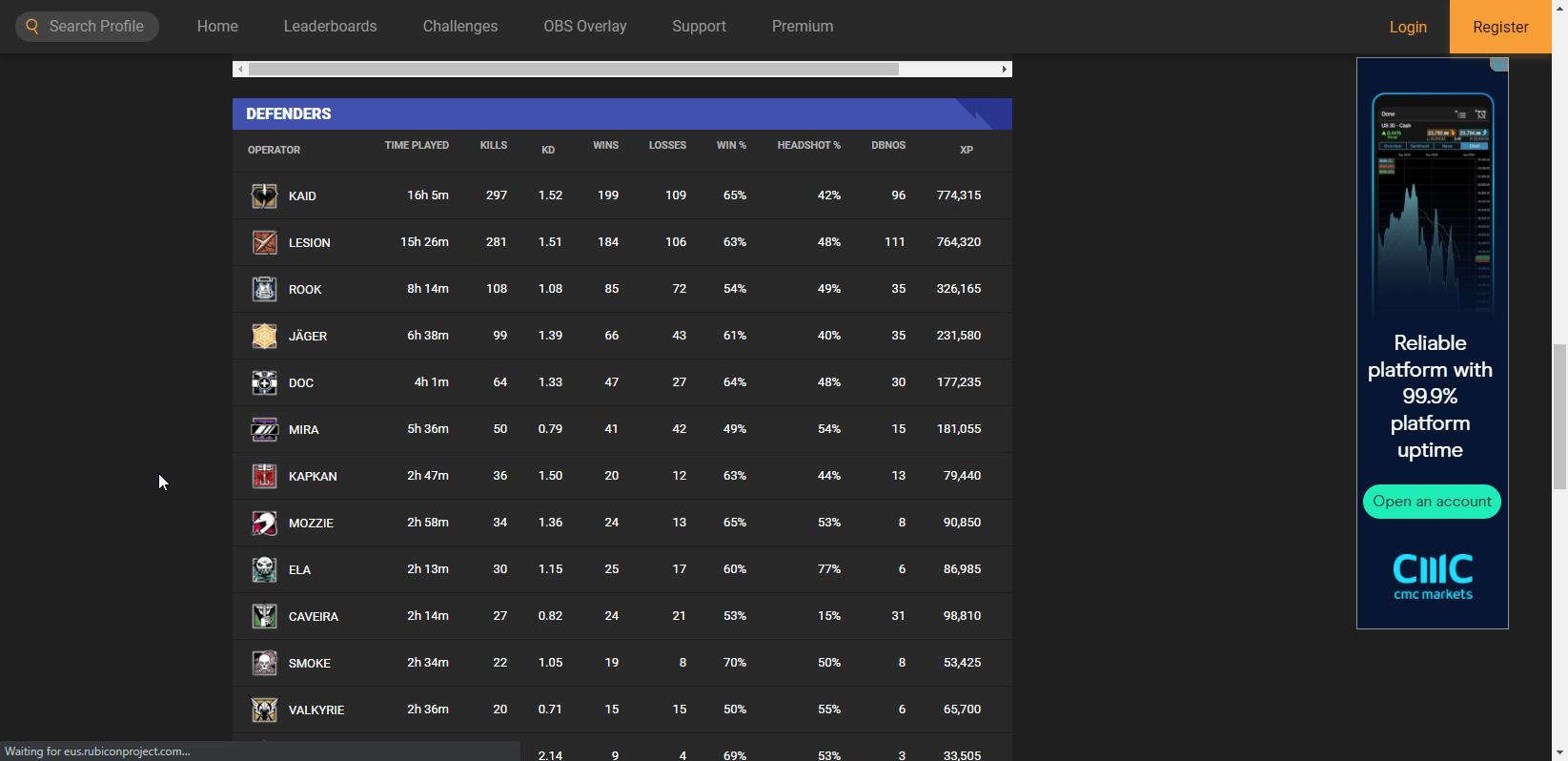Click the Jäger operator icon
Screen dimensions: 1568x761
pos(264,336)
